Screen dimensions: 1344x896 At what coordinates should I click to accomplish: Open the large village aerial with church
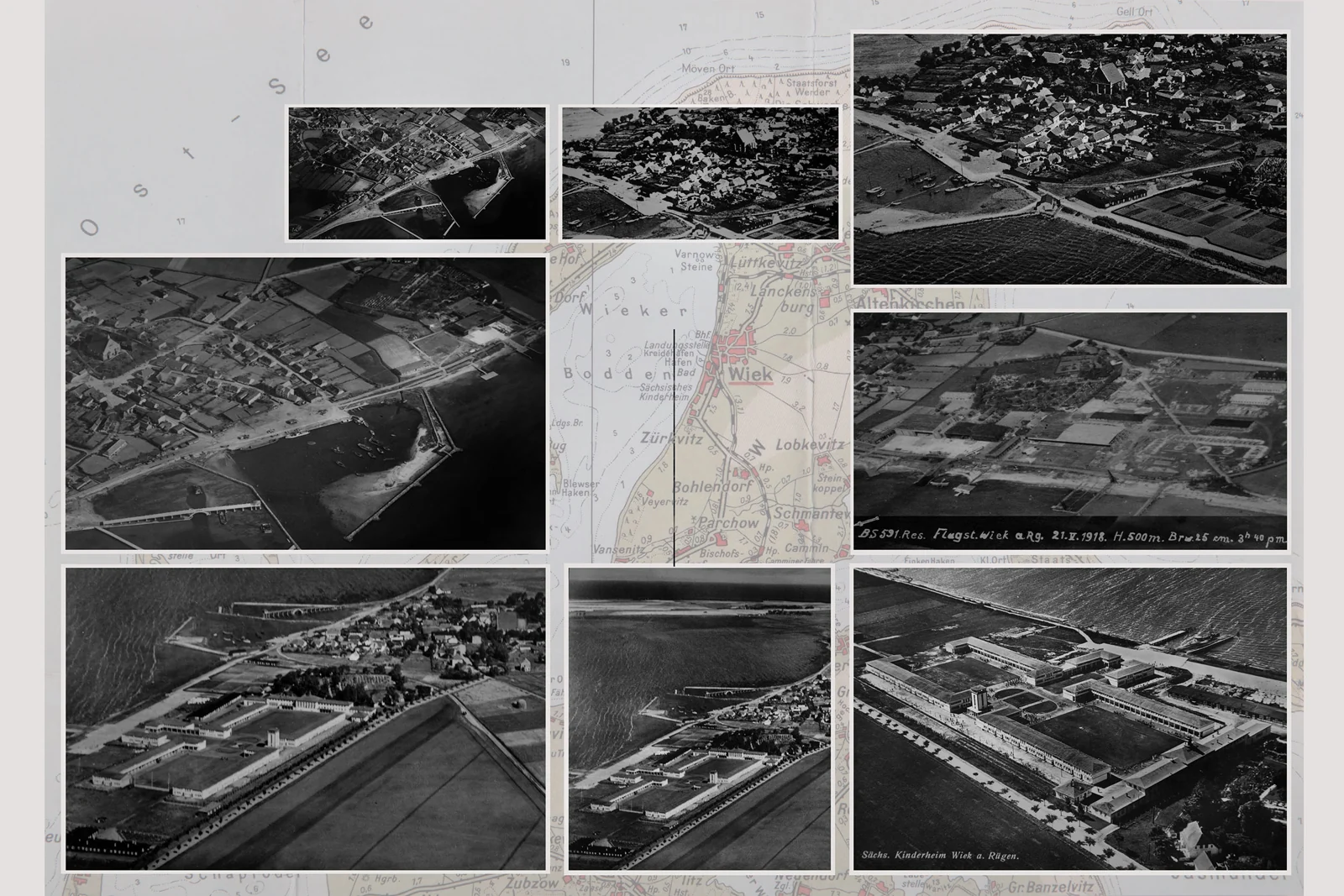[1070, 159]
